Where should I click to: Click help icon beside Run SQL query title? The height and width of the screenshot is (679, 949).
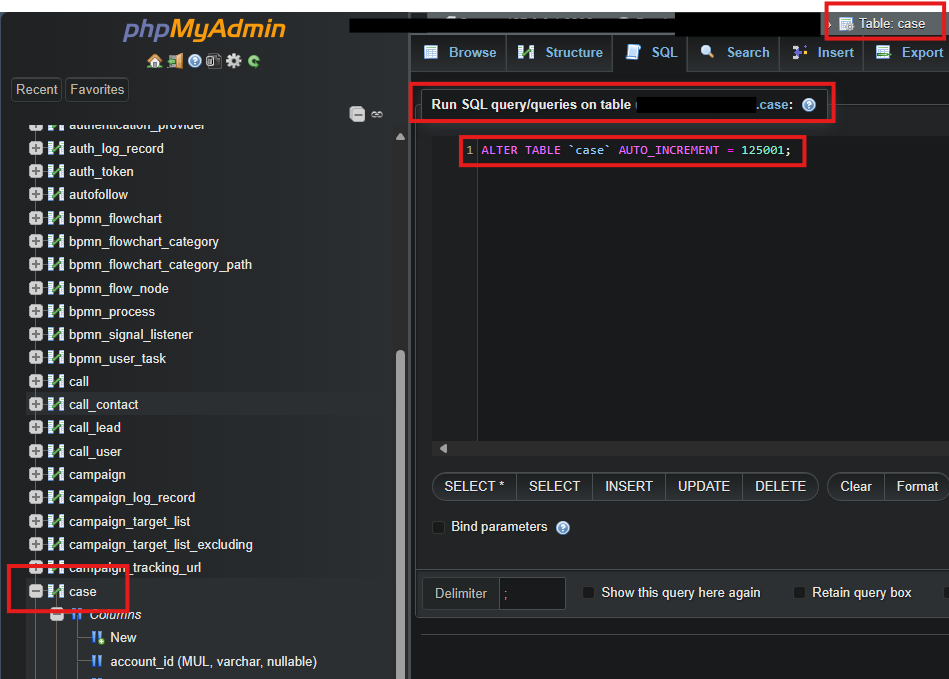click(x=808, y=105)
